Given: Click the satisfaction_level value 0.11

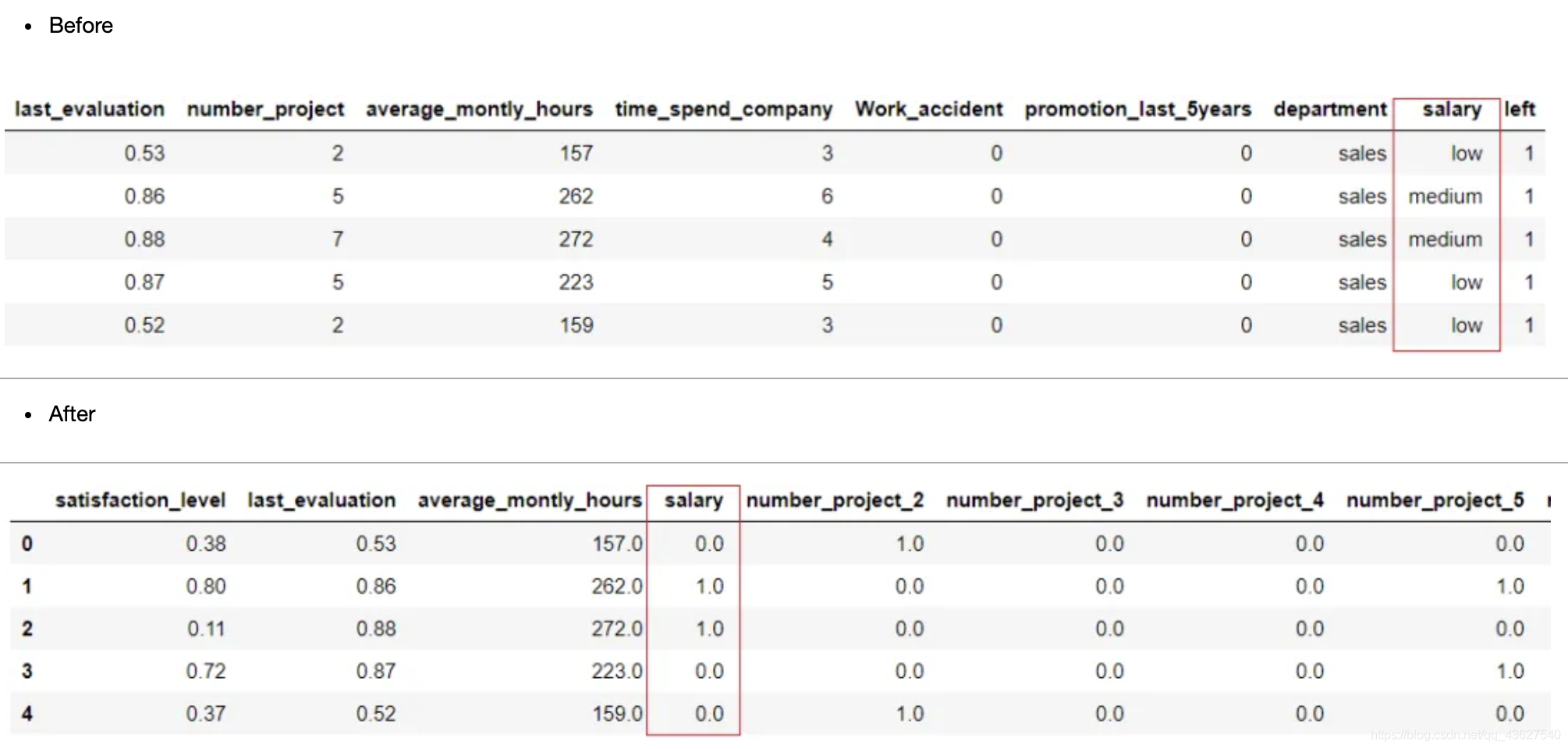Looking at the screenshot, I should 206,628.
